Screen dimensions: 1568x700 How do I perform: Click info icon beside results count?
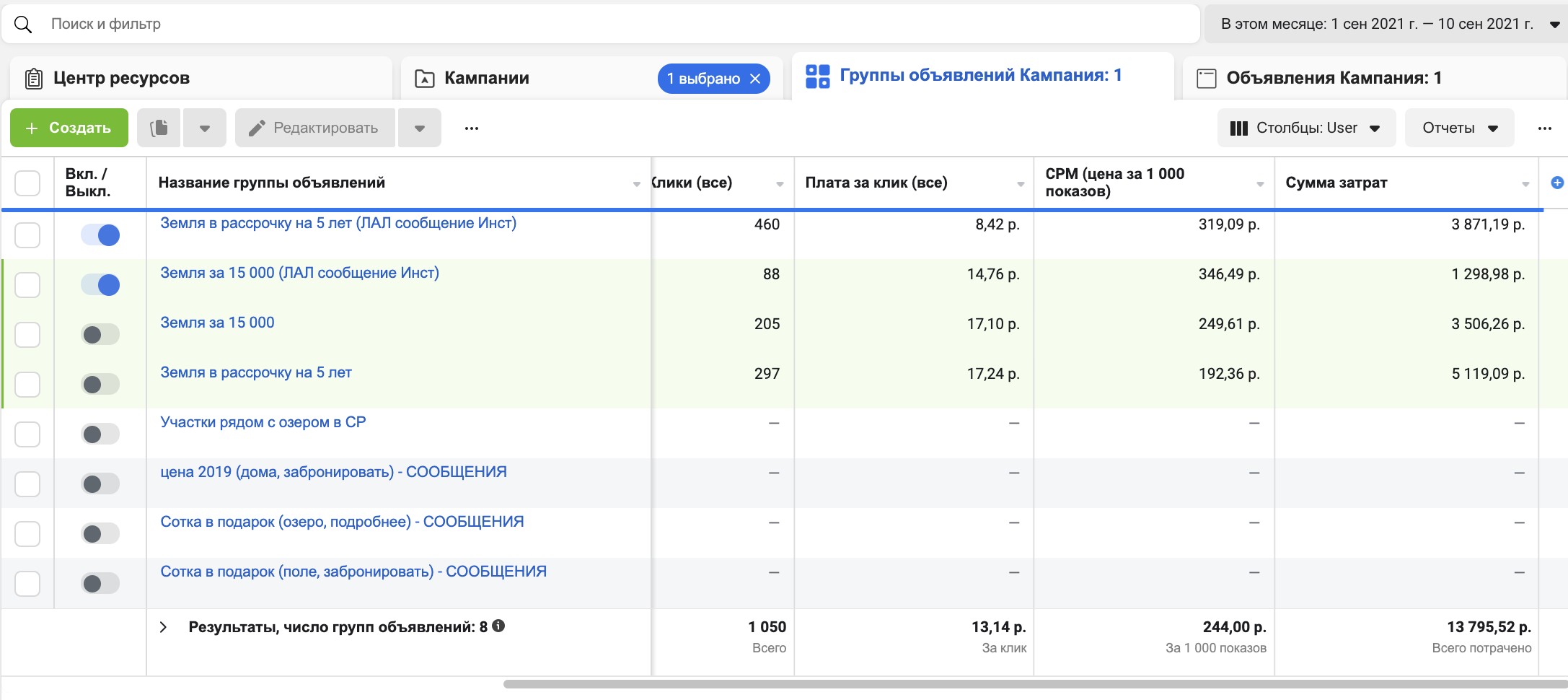click(x=498, y=626)
